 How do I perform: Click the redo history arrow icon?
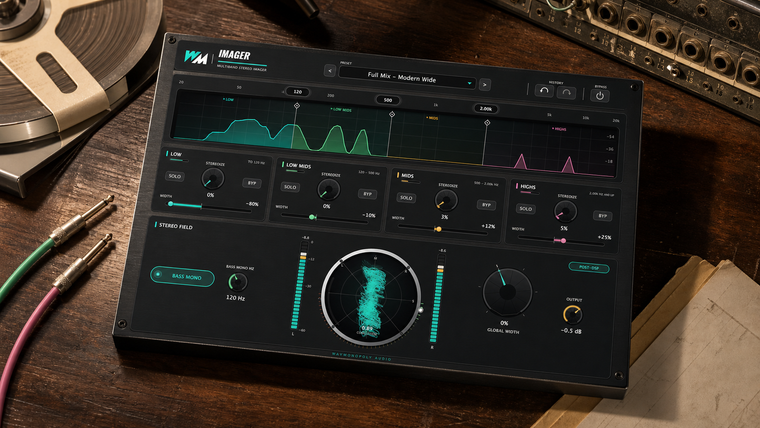566,92
